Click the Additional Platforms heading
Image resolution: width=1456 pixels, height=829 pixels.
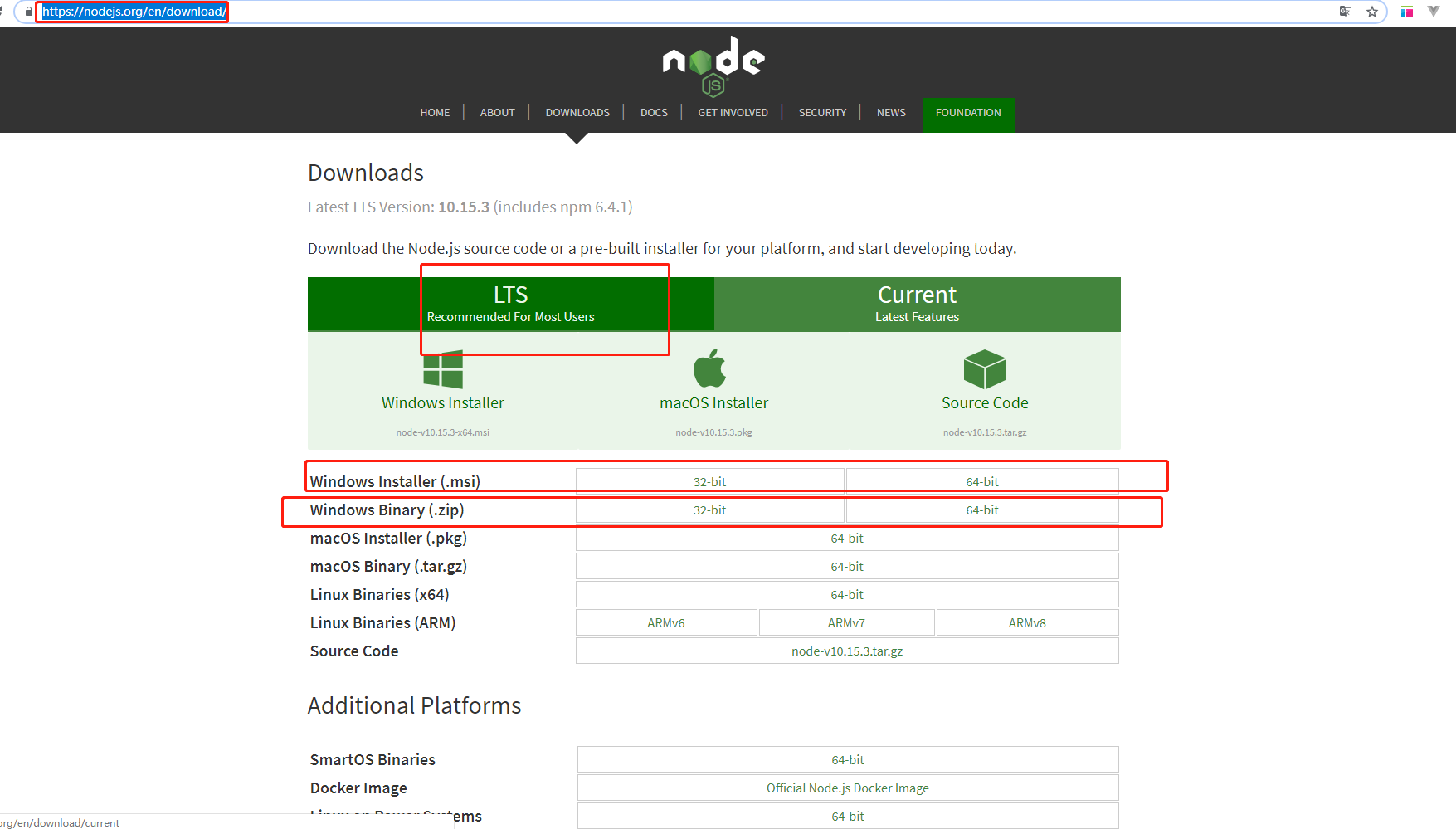click(x=414, y=705)
